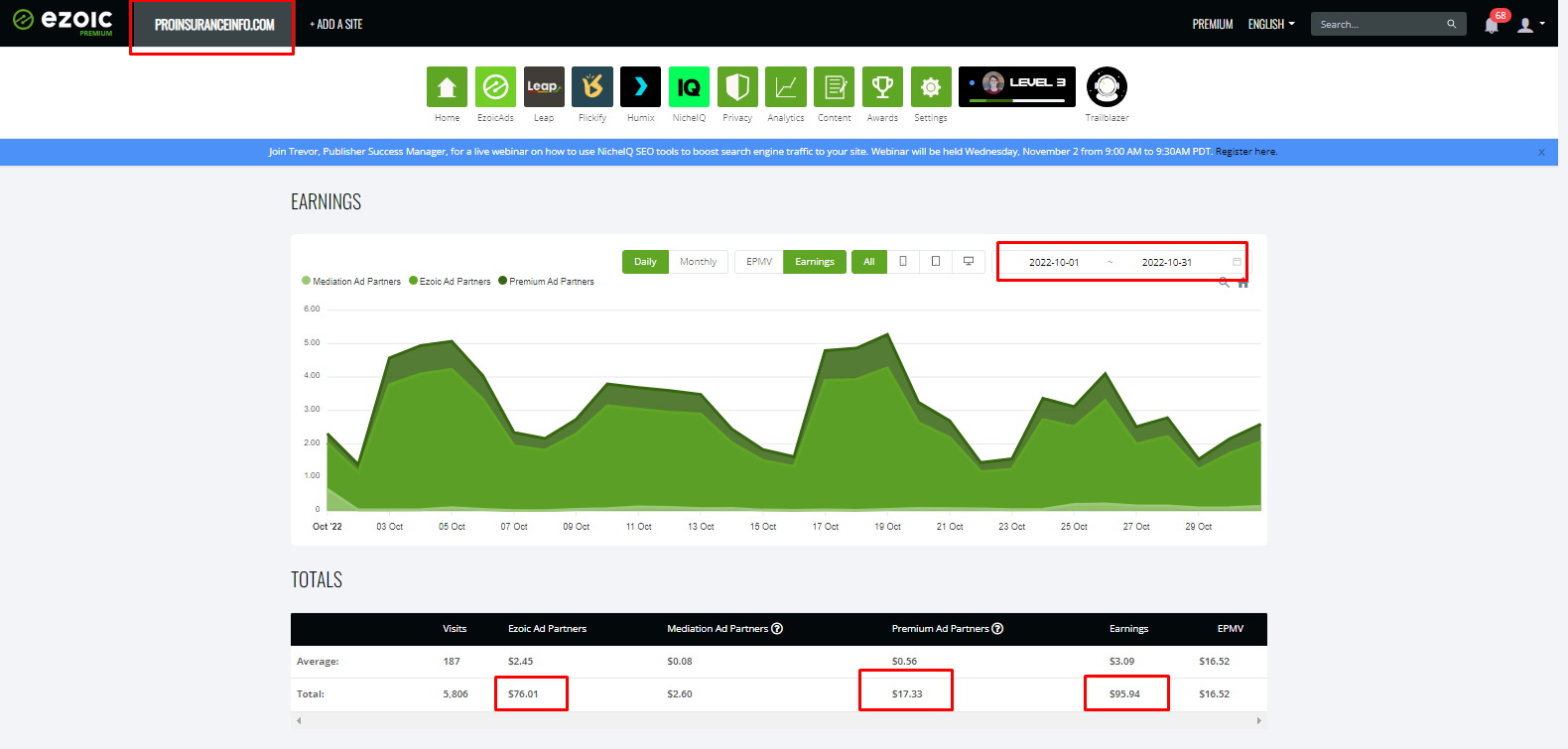The width and height of the screenshot is (1568, 749).
Task: Open the Leap tool icon
Action: pos(544,87)
